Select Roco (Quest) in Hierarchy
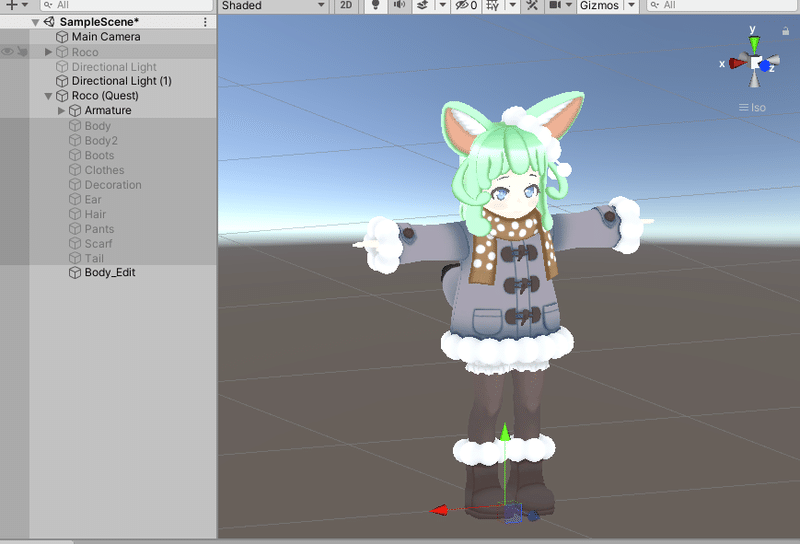This screenshot has height=544, width=800. (105, 96)
